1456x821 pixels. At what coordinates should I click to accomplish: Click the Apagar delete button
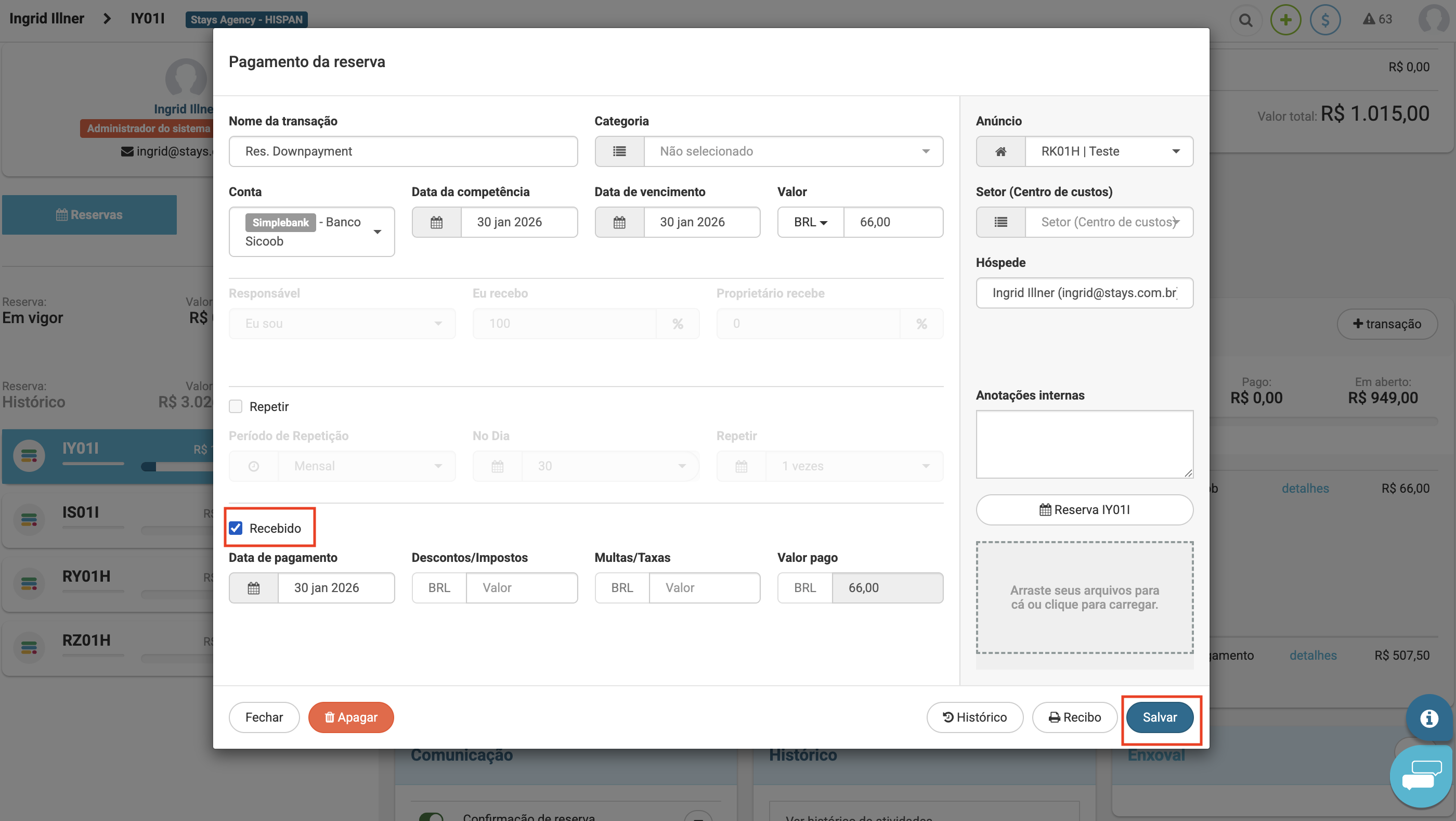point(350,717)
